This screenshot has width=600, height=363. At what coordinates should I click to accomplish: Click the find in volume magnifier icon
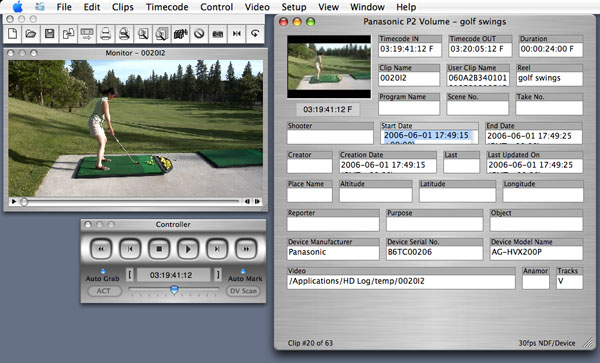coord(161,34)
